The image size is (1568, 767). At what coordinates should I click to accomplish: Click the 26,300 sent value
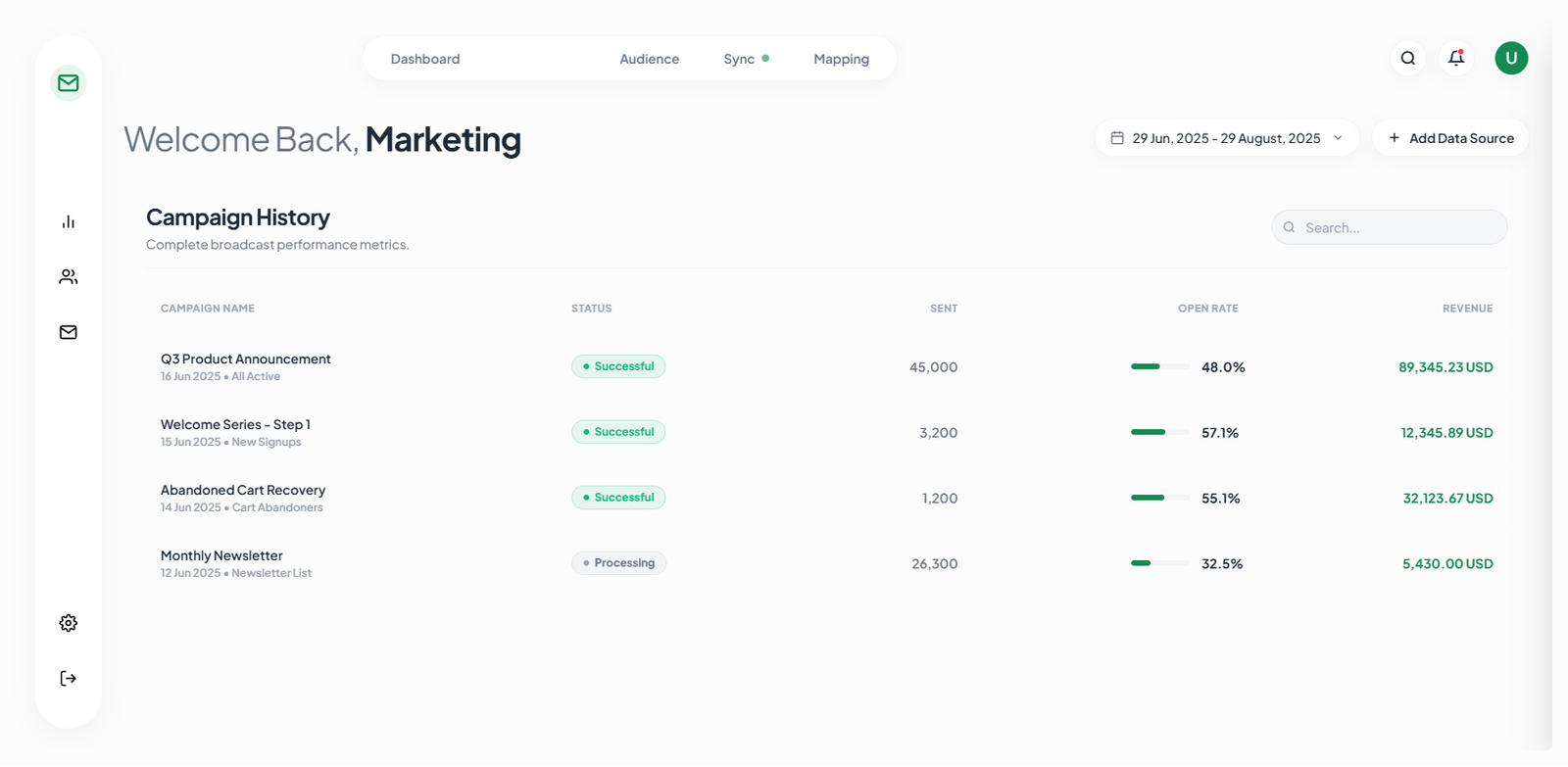pos(935,564)
